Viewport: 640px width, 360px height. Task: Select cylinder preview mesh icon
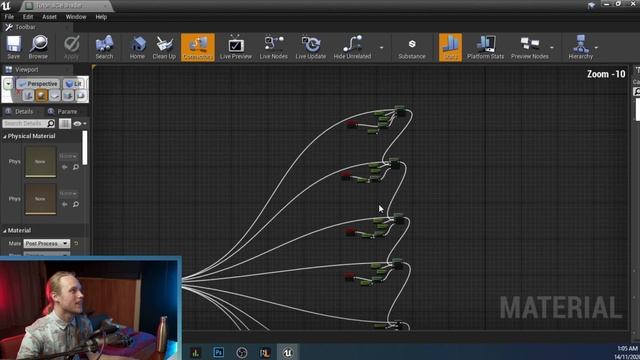28,96
